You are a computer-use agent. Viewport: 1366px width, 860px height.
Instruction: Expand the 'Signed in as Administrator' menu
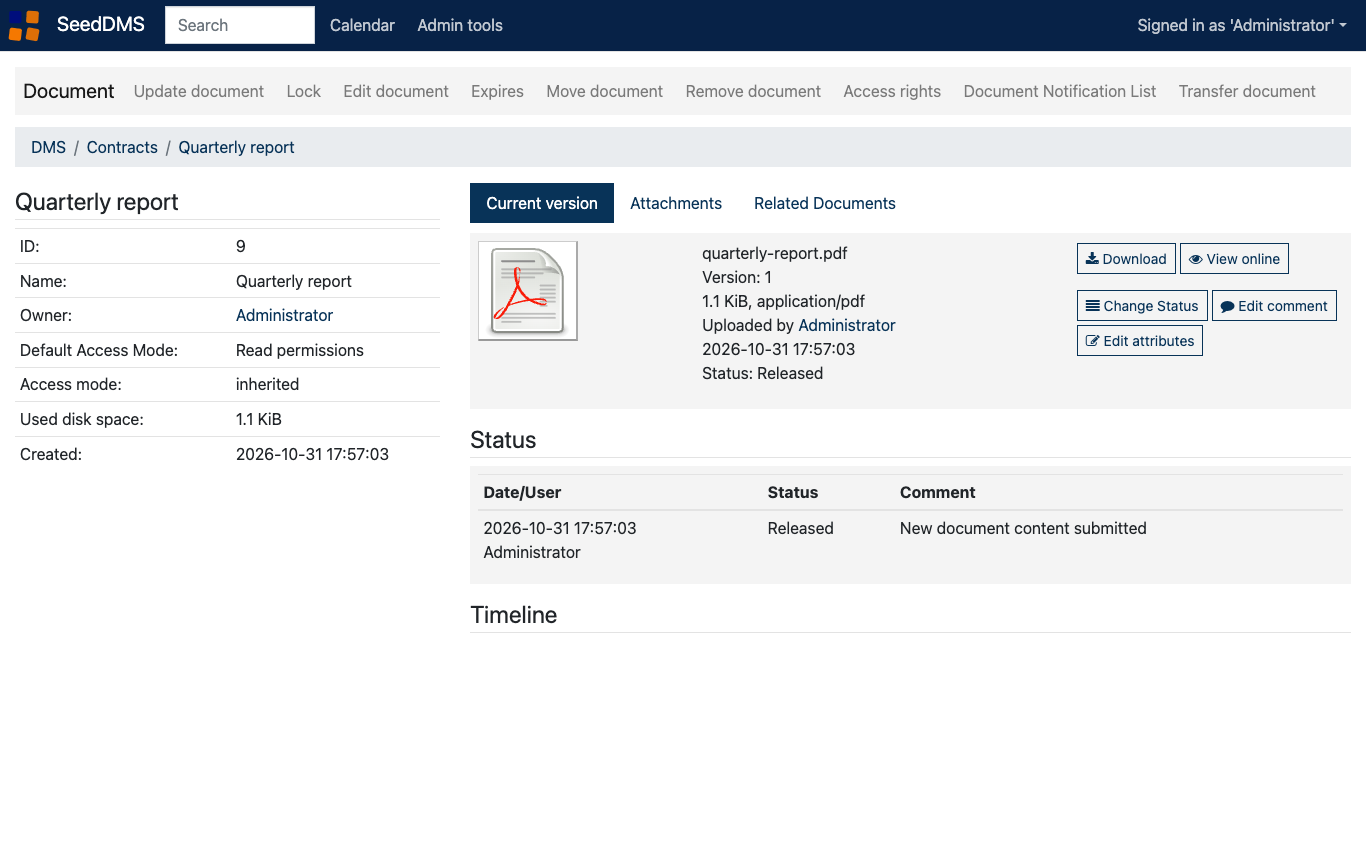pos(1242,25)
